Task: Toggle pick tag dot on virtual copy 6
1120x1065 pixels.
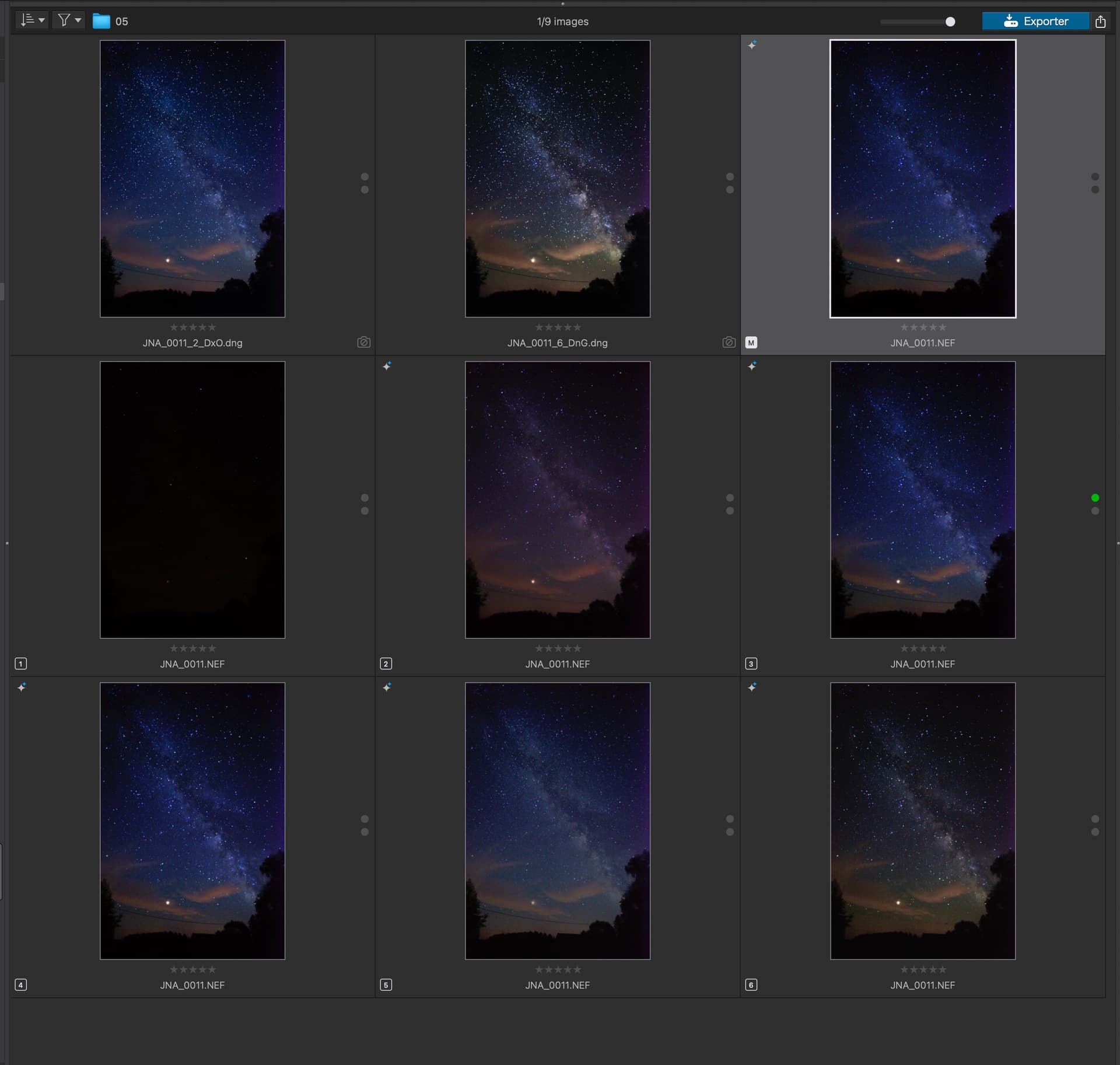Action: pos(1095,819)
